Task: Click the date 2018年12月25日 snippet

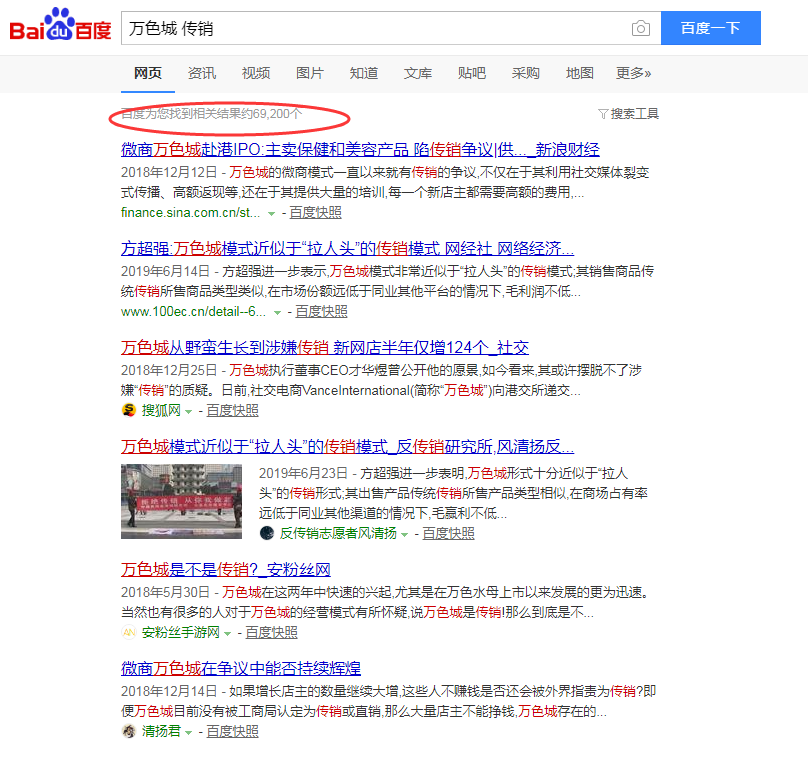Action: [x=169, y=369]
